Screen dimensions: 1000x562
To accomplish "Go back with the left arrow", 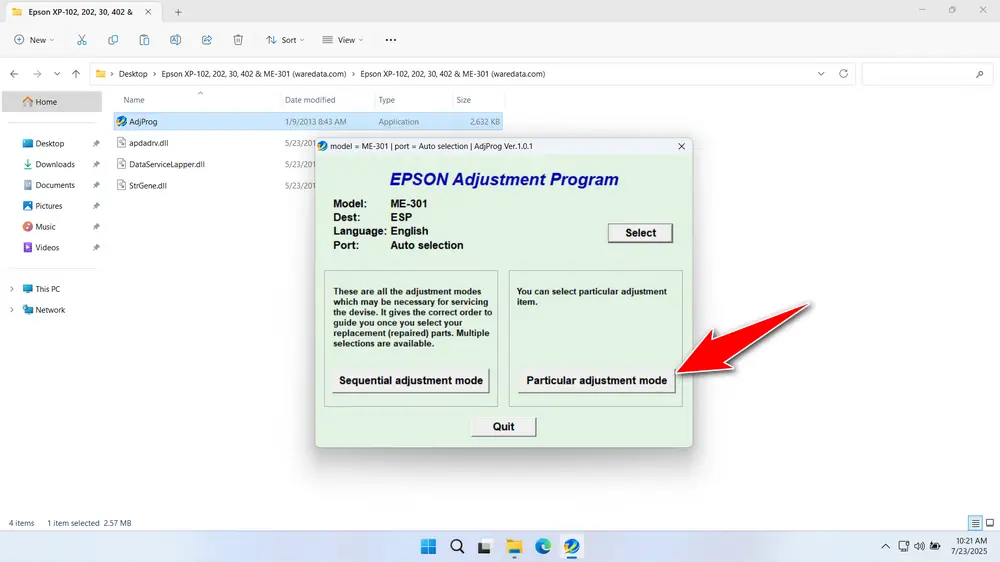I will pos(14,74).
